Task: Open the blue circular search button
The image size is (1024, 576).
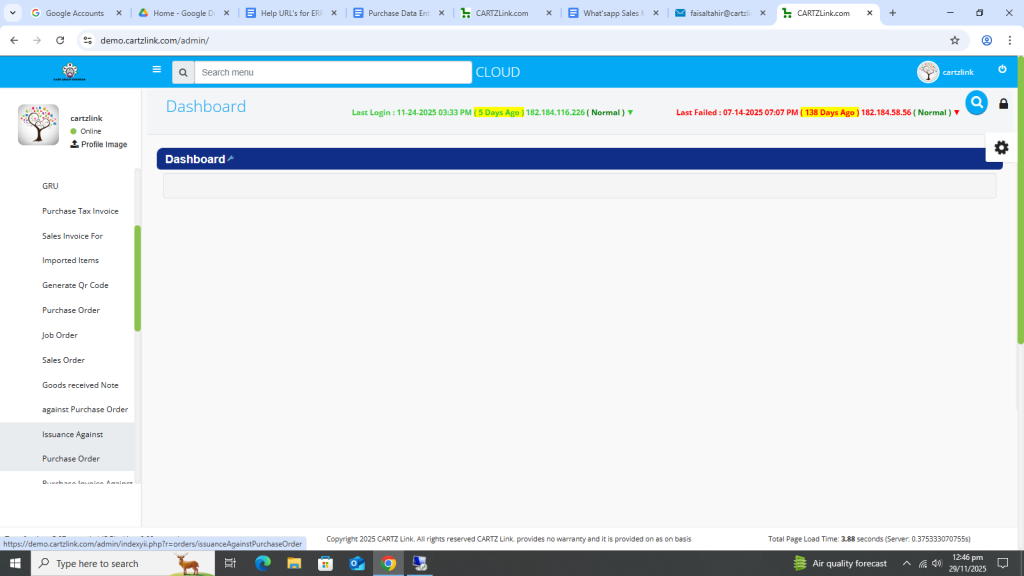Action: pyautogui.click(x=976, y=102)
